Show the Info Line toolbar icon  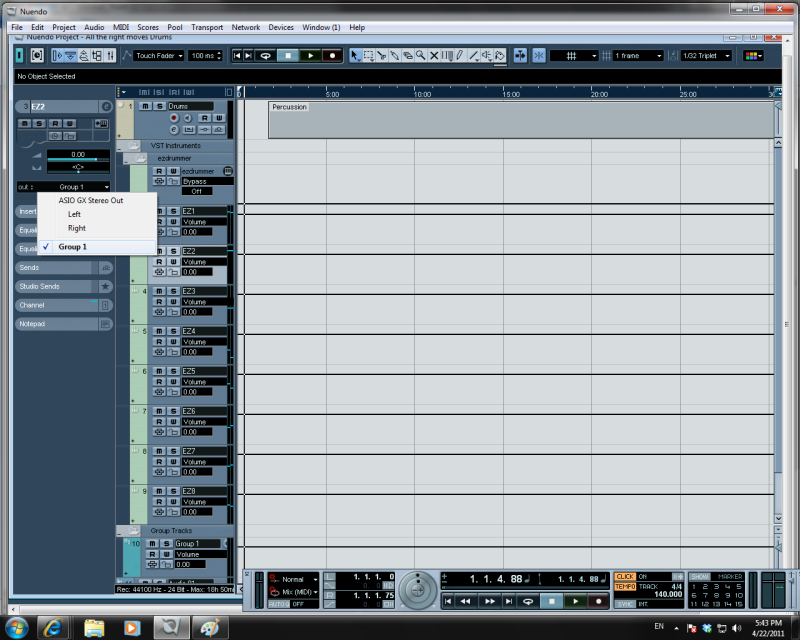pyautogui.click(x=71, y=56)
